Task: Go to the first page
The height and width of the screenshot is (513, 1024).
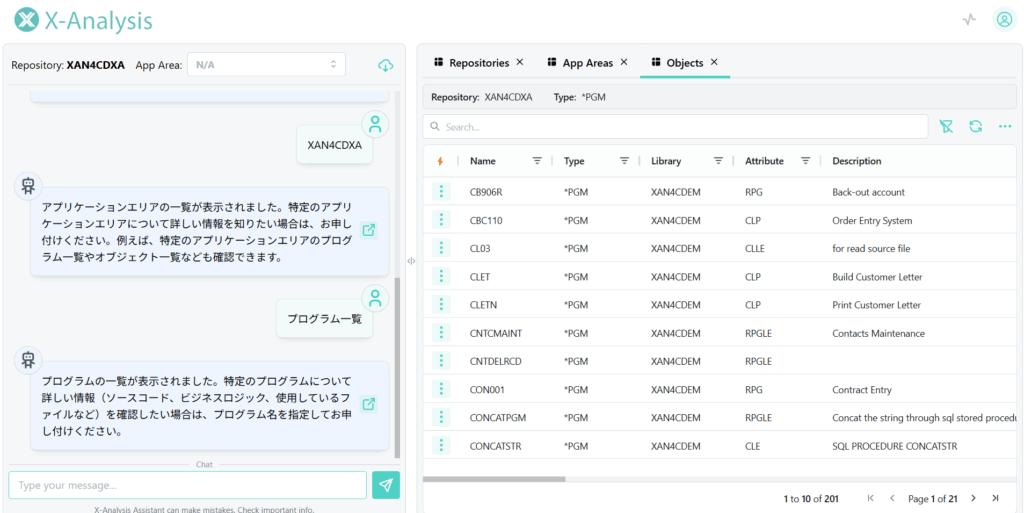Action: click(x=871, y=498)
